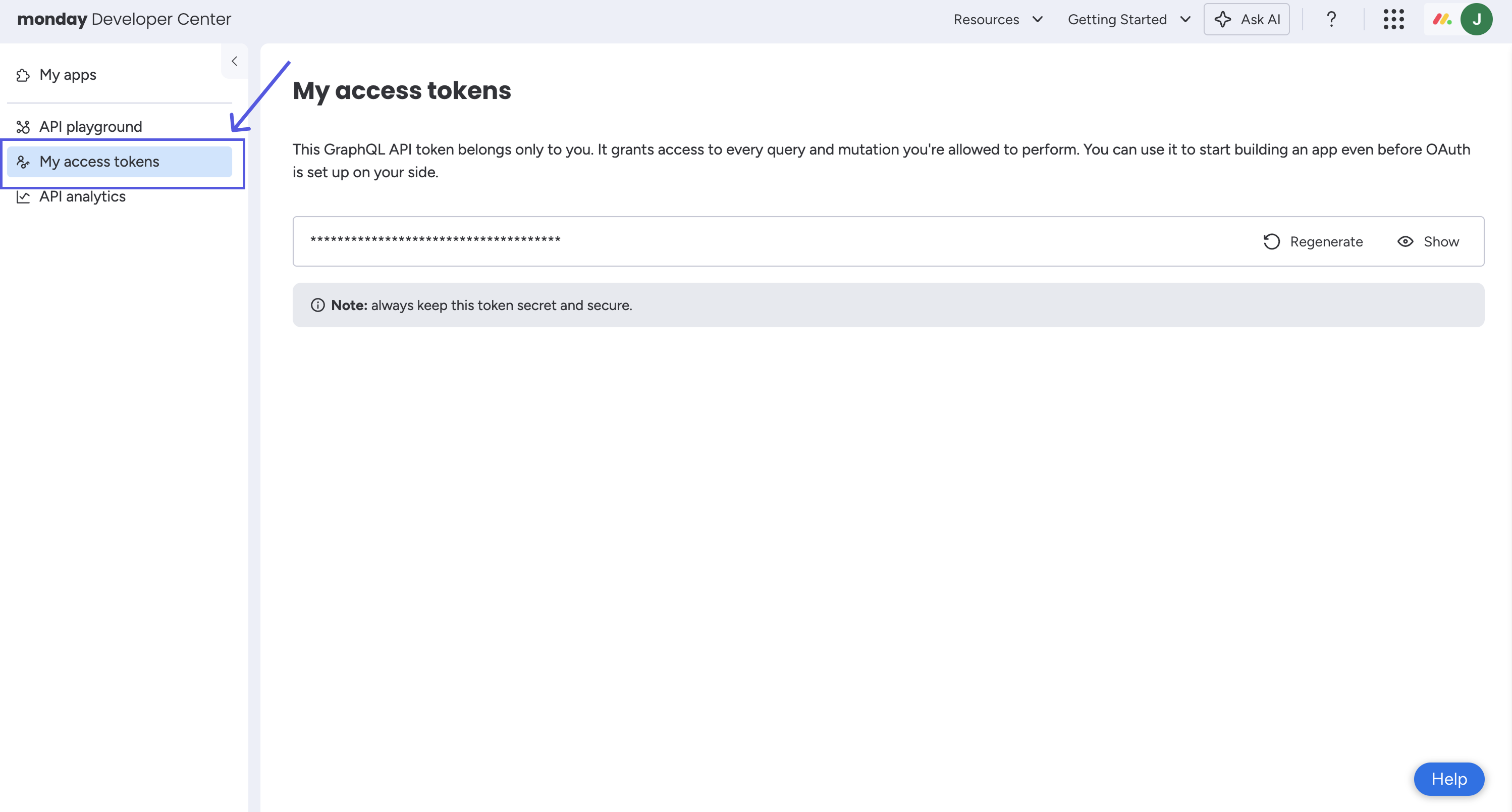Click monday Developer Center logo
Image resolution: width=1512 pixels, height=812 pixels.
click(124, 19)
